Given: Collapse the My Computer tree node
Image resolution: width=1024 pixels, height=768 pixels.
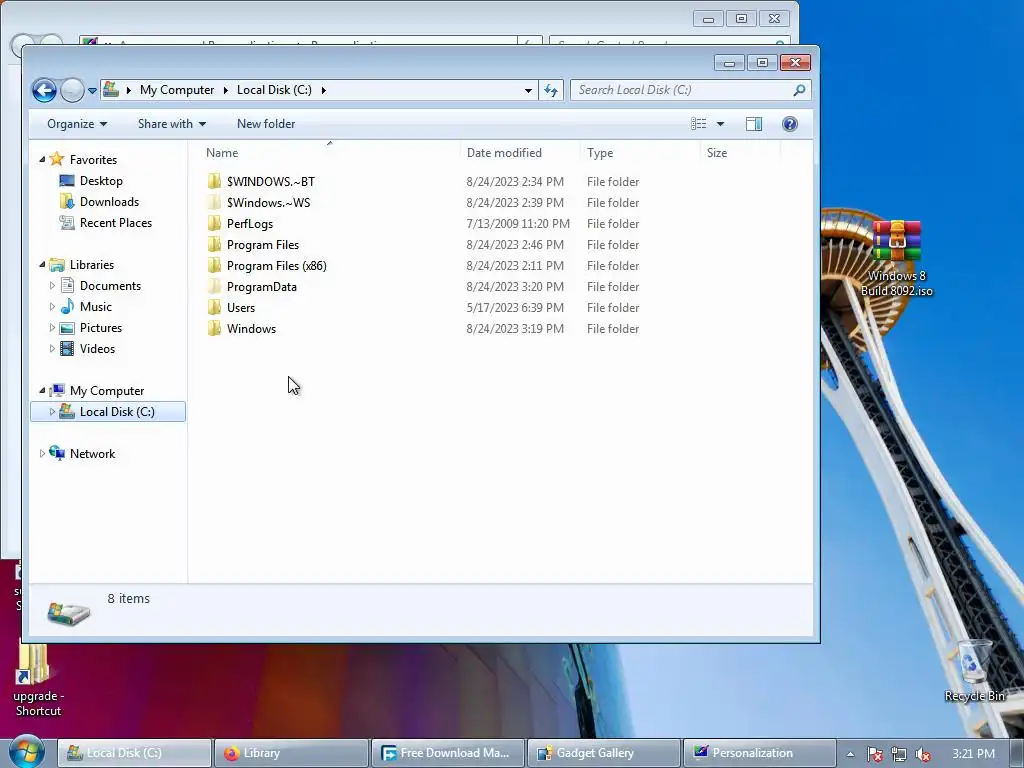Looking at the screenshot, I should pos(42,391).
